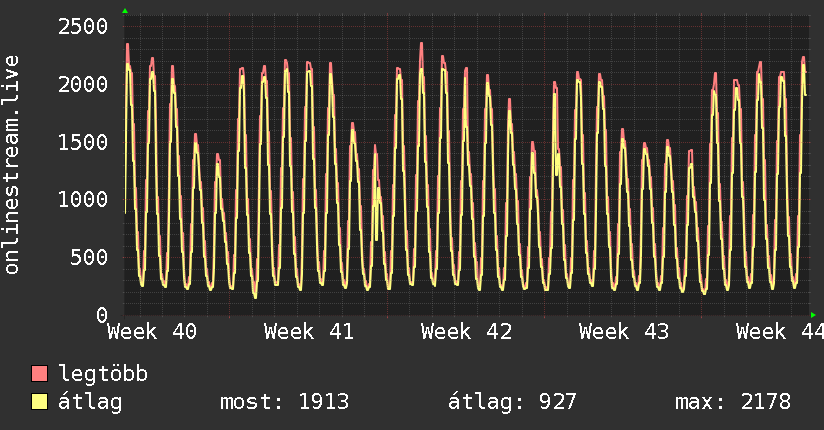
Task: Click the 1000 y-axis tick label
Action: point(83,199)
